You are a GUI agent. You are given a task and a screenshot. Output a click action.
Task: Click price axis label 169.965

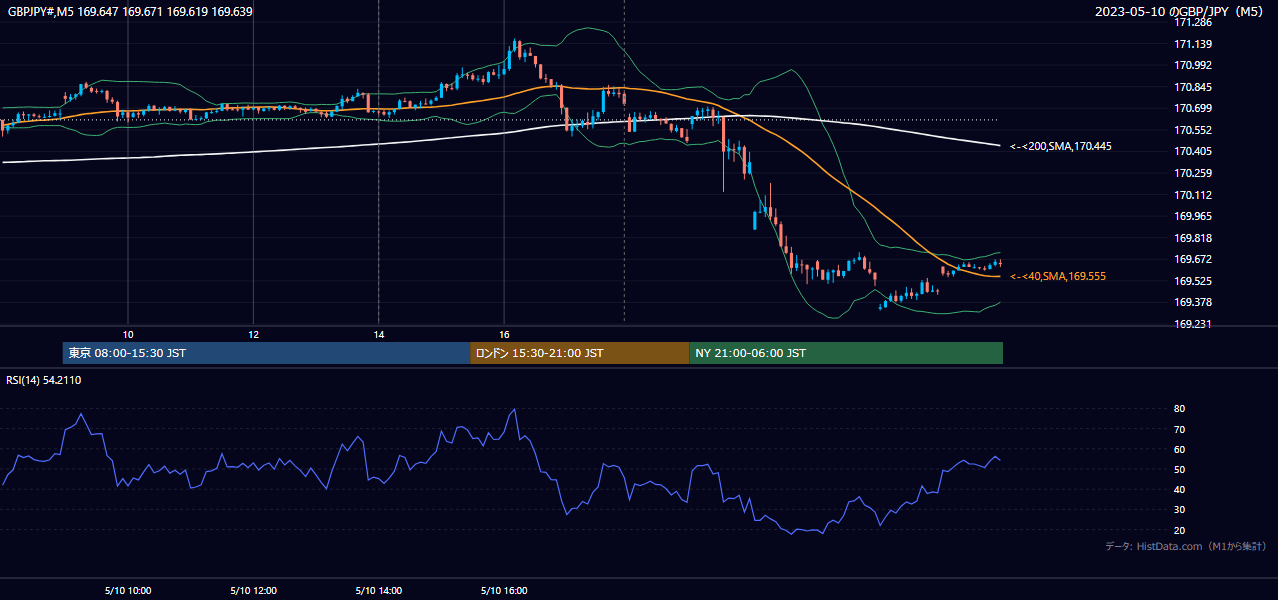tap(1193, 216)
